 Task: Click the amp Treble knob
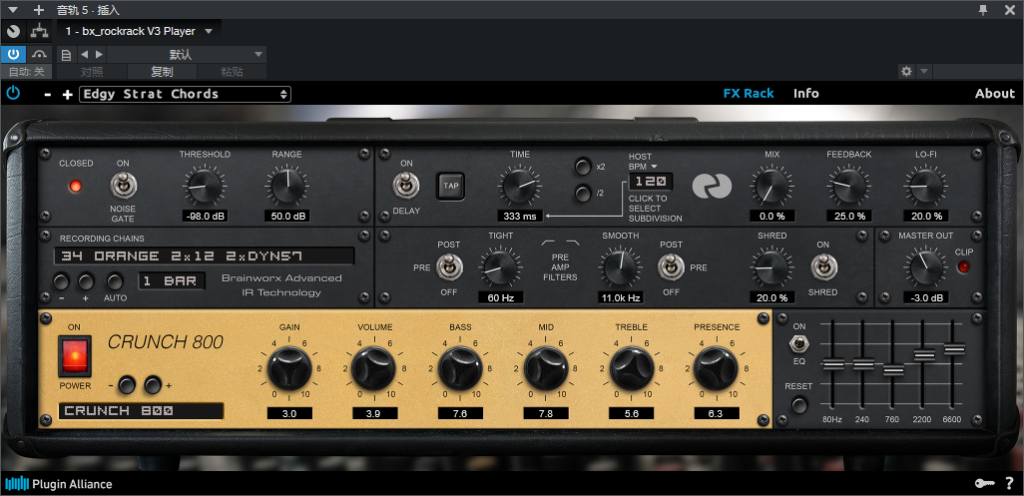point(632,369)
